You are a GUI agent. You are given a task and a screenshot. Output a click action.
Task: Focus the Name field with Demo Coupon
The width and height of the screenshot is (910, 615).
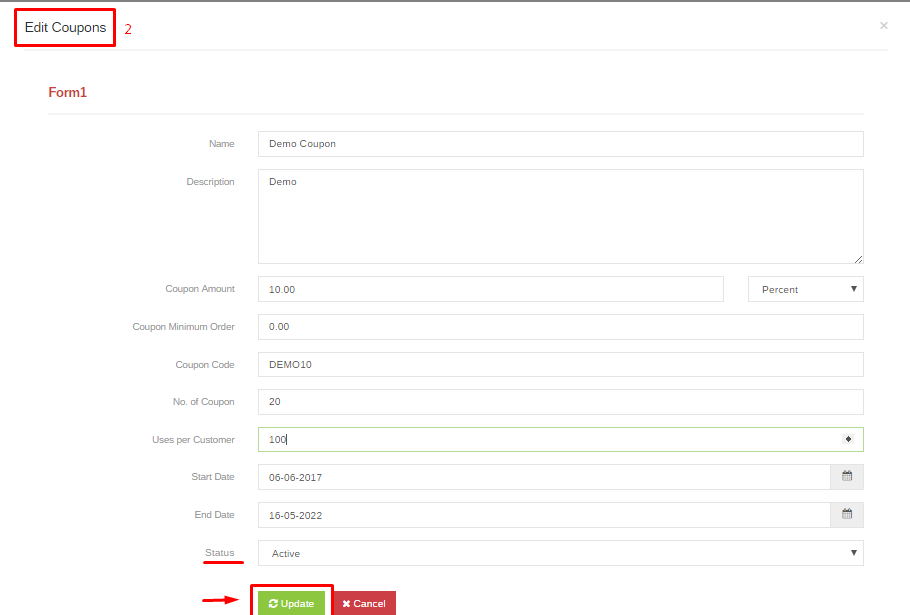(561, 144)
